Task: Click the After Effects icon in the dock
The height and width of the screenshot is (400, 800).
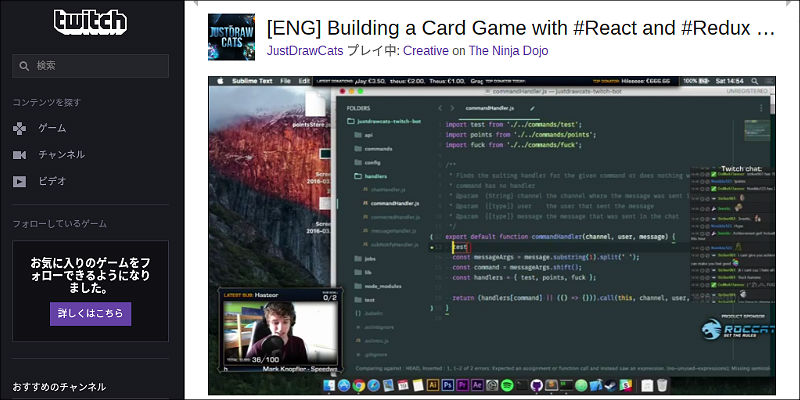Action: coord(478,385)
